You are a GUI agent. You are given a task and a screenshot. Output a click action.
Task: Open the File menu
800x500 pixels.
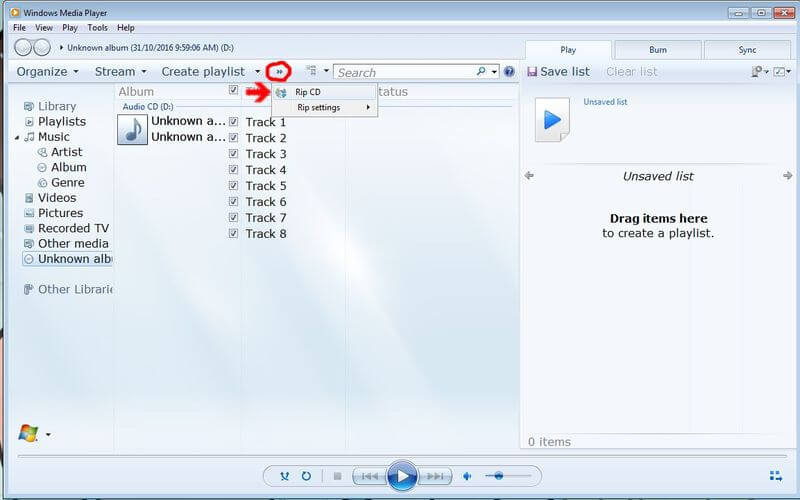pyautogui.click(x=19, y=28)
